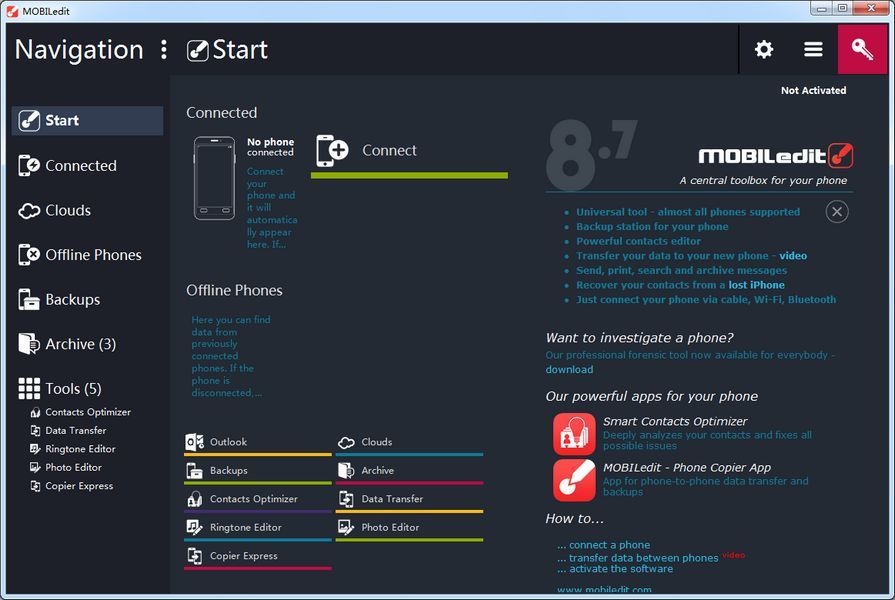
Task: Select Contacts Optimizer under Tools
Action: [80, 412]
